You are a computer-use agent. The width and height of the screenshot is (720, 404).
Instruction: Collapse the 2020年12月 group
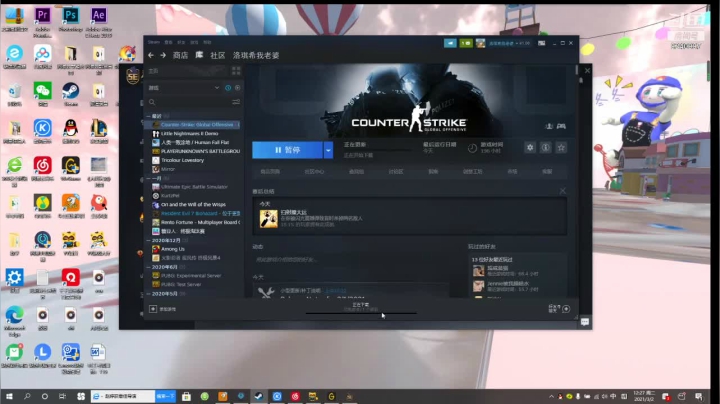tap(148, 240)
